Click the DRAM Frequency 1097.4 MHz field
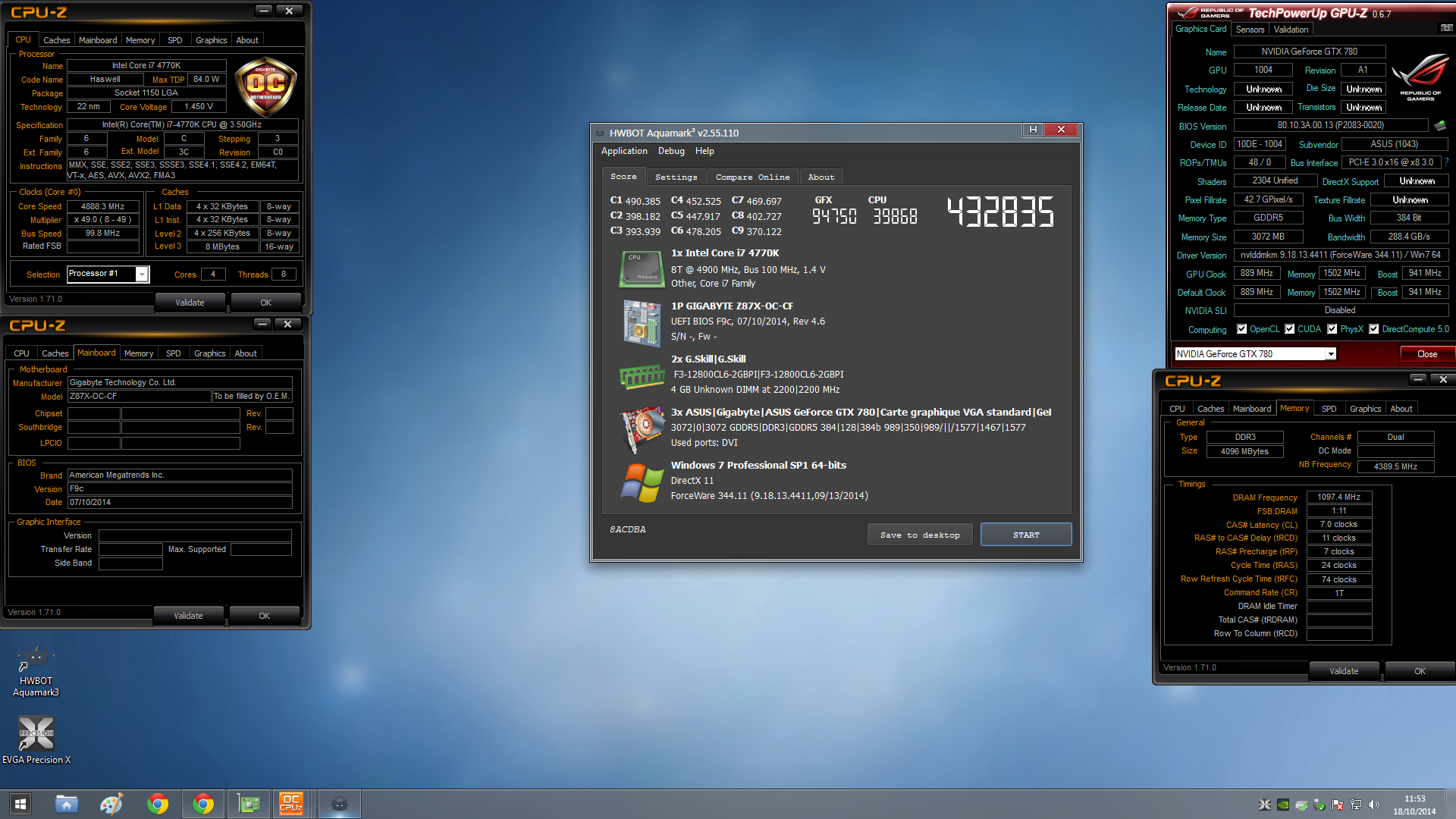1456x819 pixels. (1338, 497)
